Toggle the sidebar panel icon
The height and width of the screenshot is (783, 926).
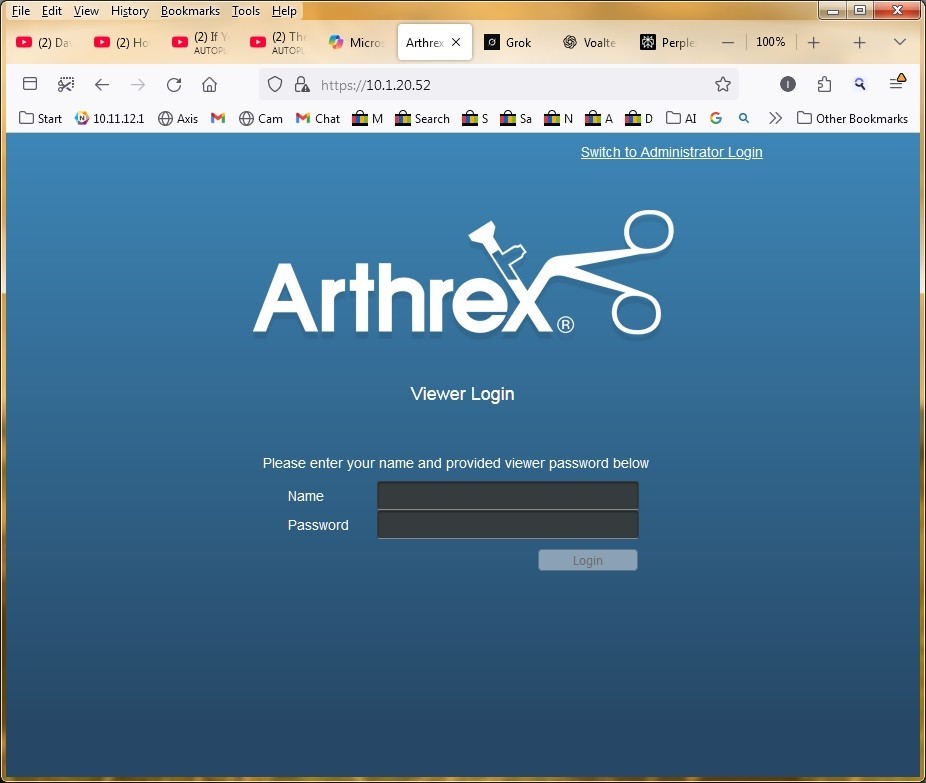(30, 84)
